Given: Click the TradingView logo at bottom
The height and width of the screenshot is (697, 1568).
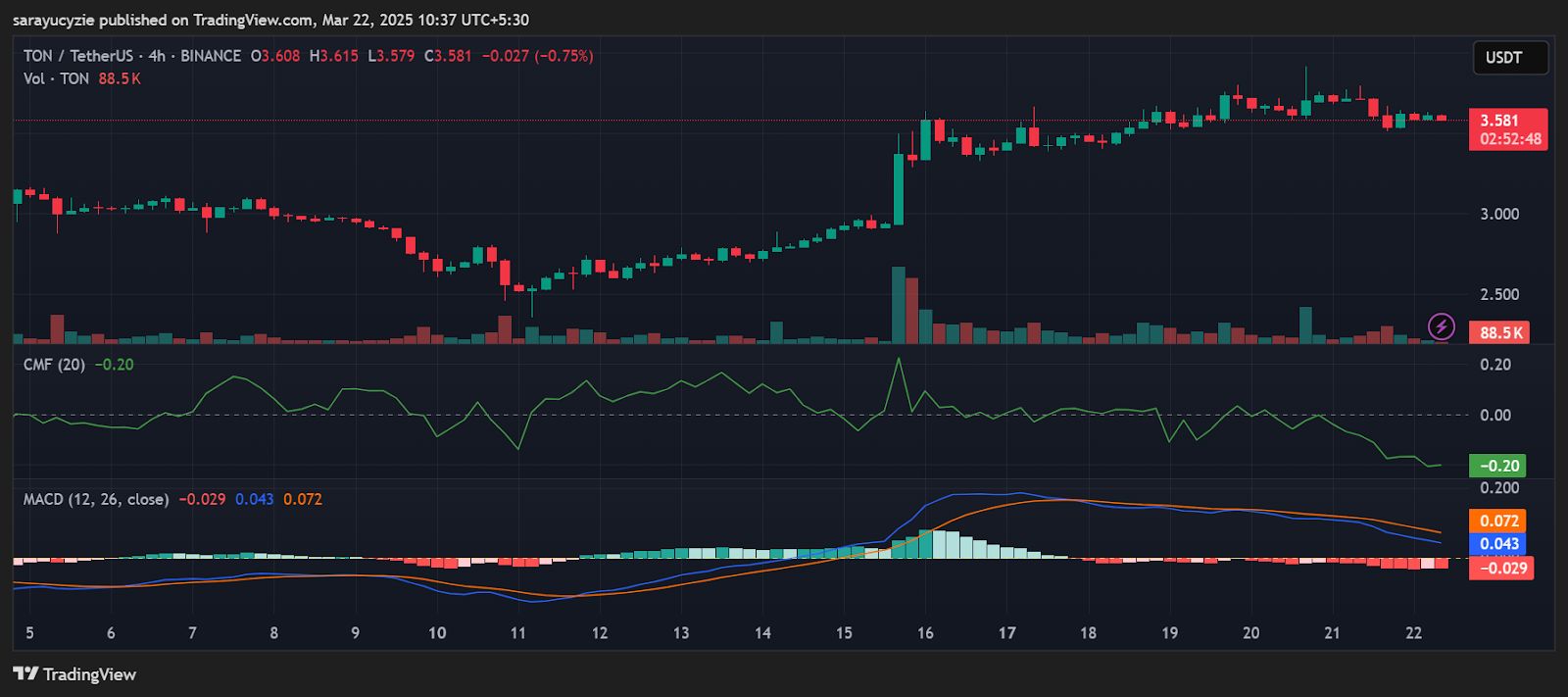Looking at the screenshot, I should tap(74, 674).
